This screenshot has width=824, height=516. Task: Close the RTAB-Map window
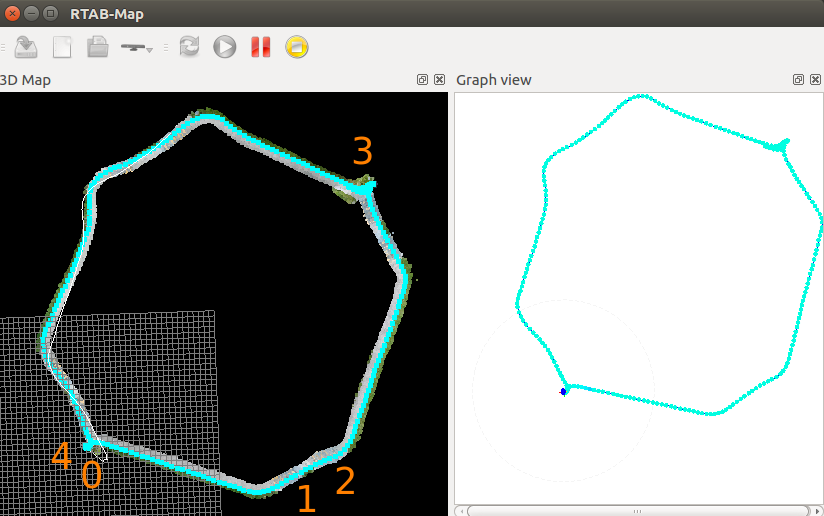point(12,14)
